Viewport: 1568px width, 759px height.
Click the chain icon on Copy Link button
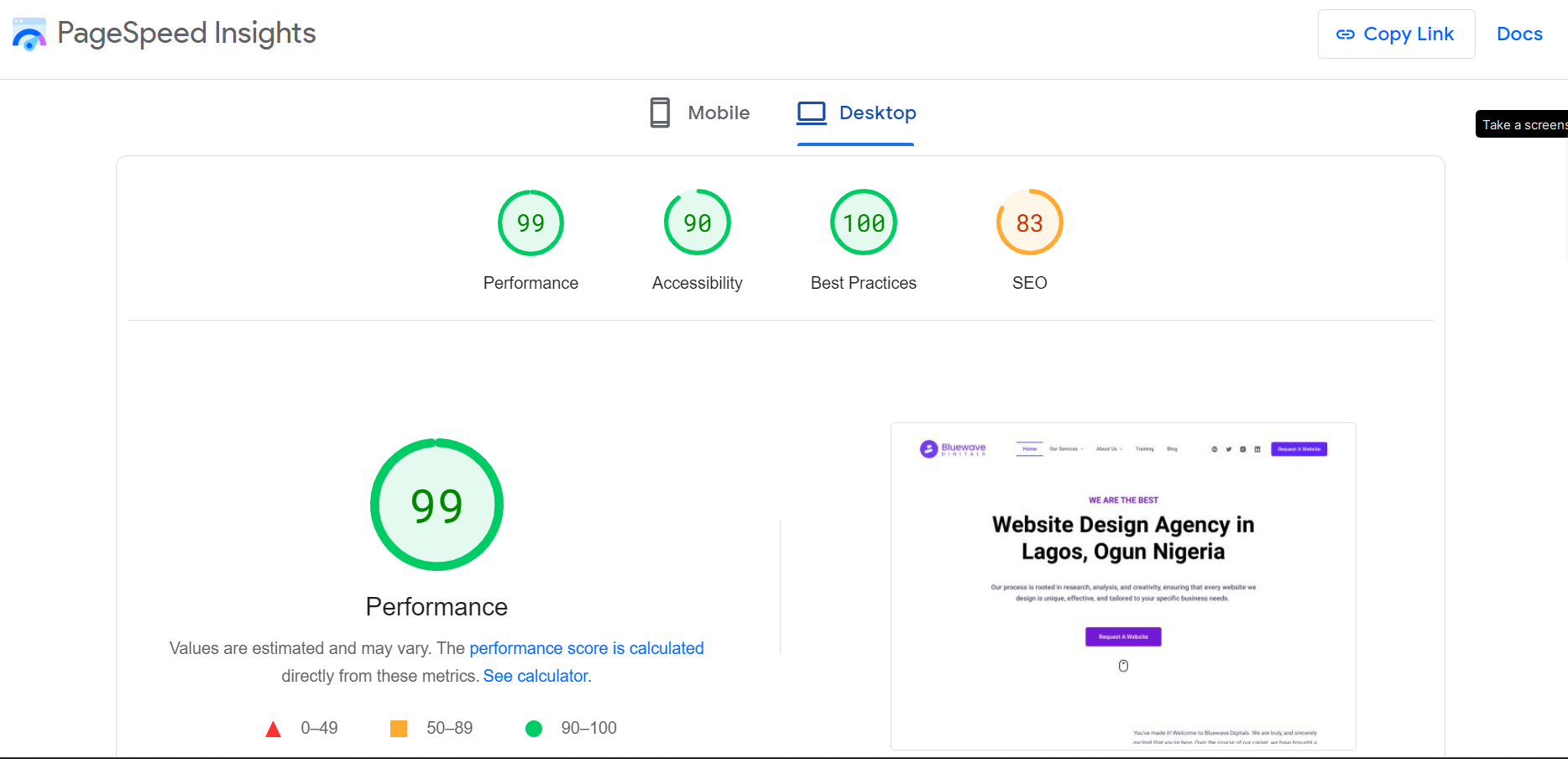[1346, 34]
